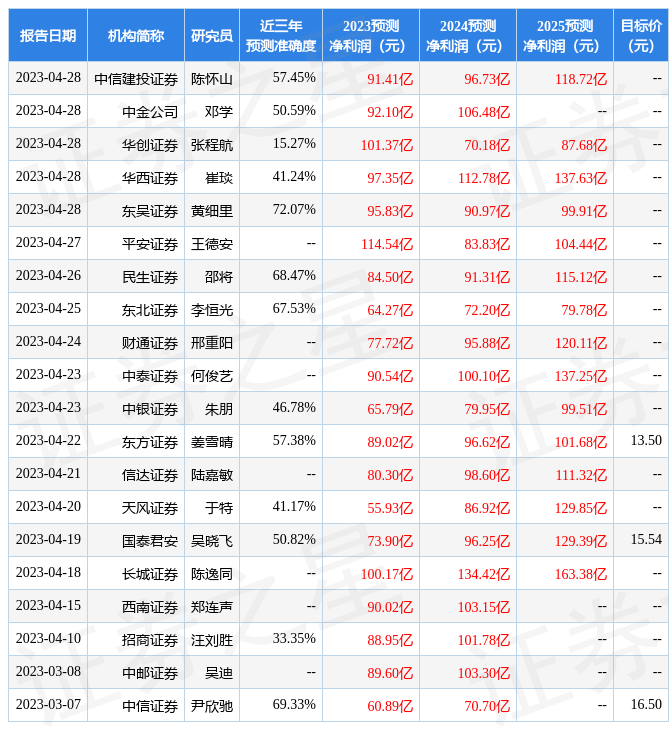Image resolution: width=669 pixels, height=730 pixels.
Task: Click analyst name 陈怀山
Action: click(212, 79)
